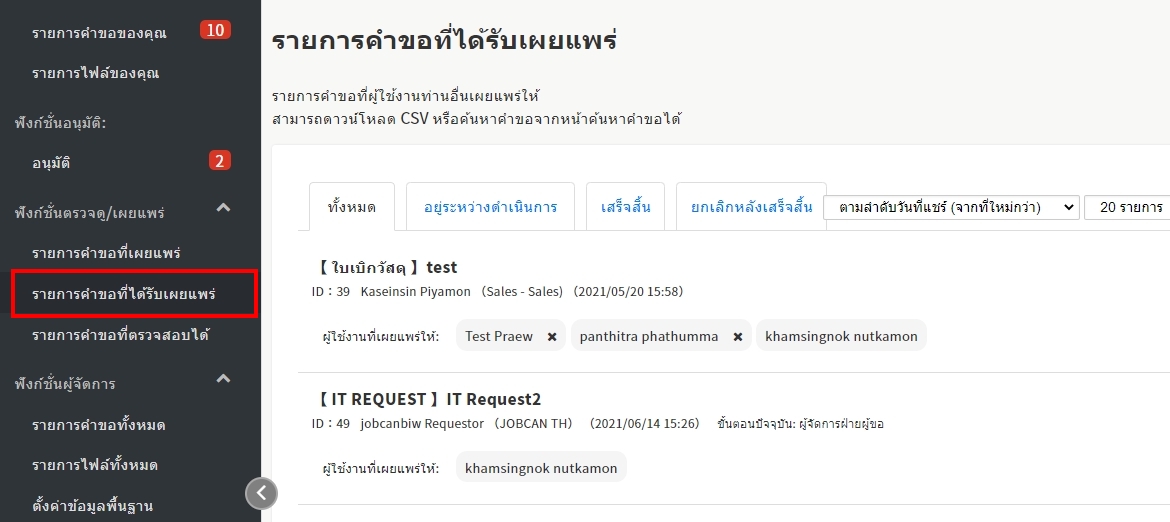Collapse ฟังก์ชันตรวจดู/เผยแพร่ section chevron
The height and width of the screenshot is (522, 1170).
tap(224, 208)
